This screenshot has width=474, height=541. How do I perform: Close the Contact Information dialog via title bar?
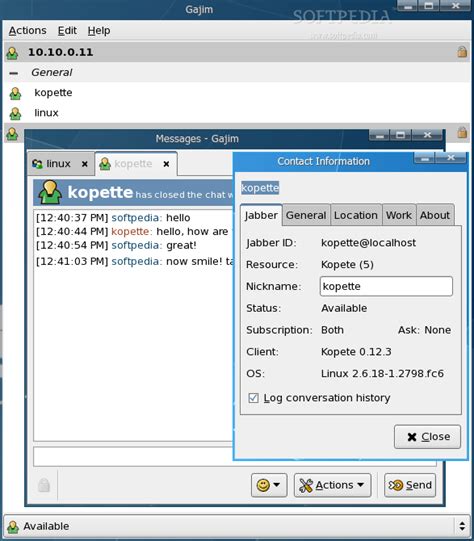(x=451, y=158)
